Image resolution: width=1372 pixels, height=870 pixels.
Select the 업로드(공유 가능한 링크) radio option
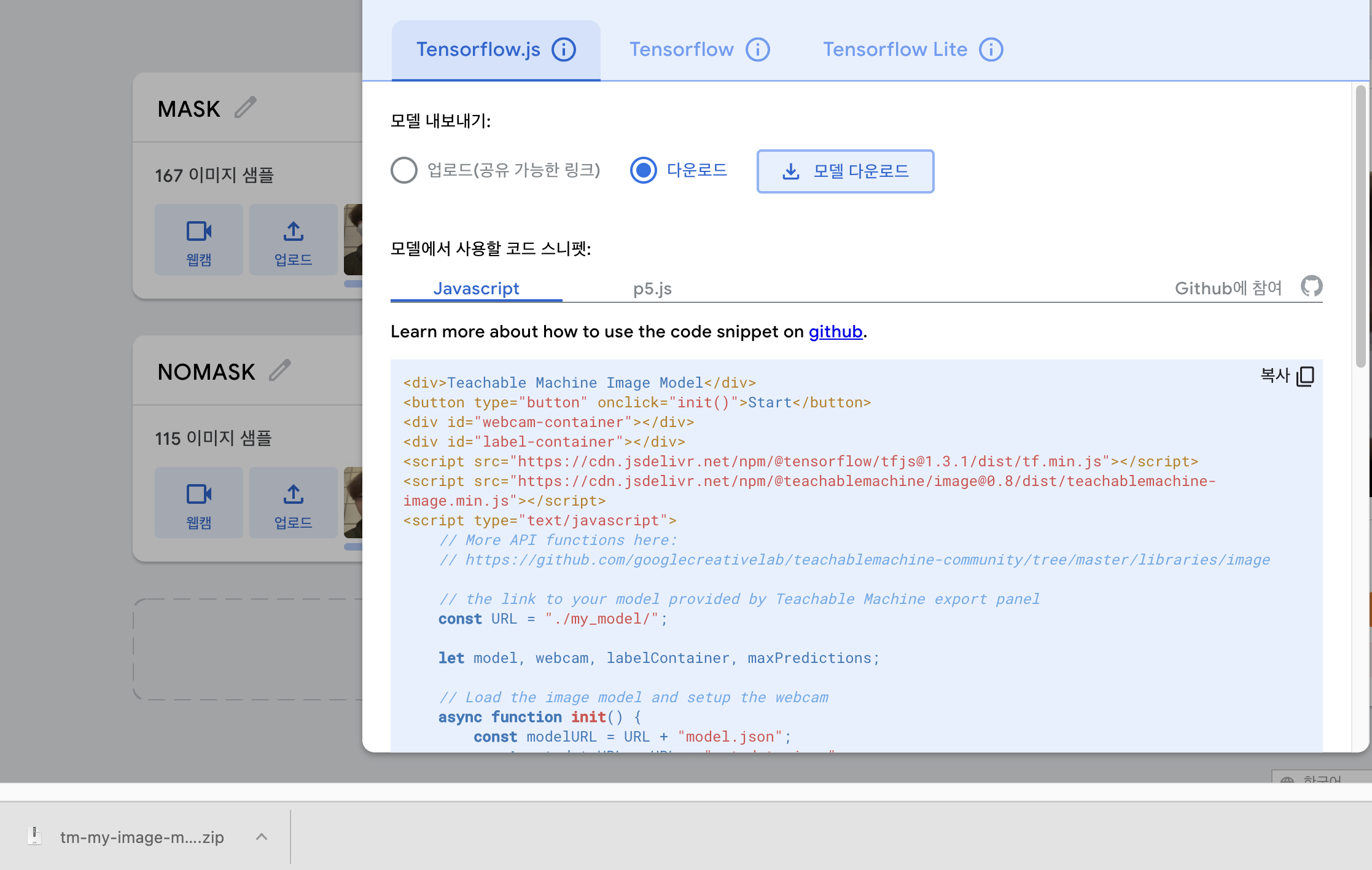[404, 170]
